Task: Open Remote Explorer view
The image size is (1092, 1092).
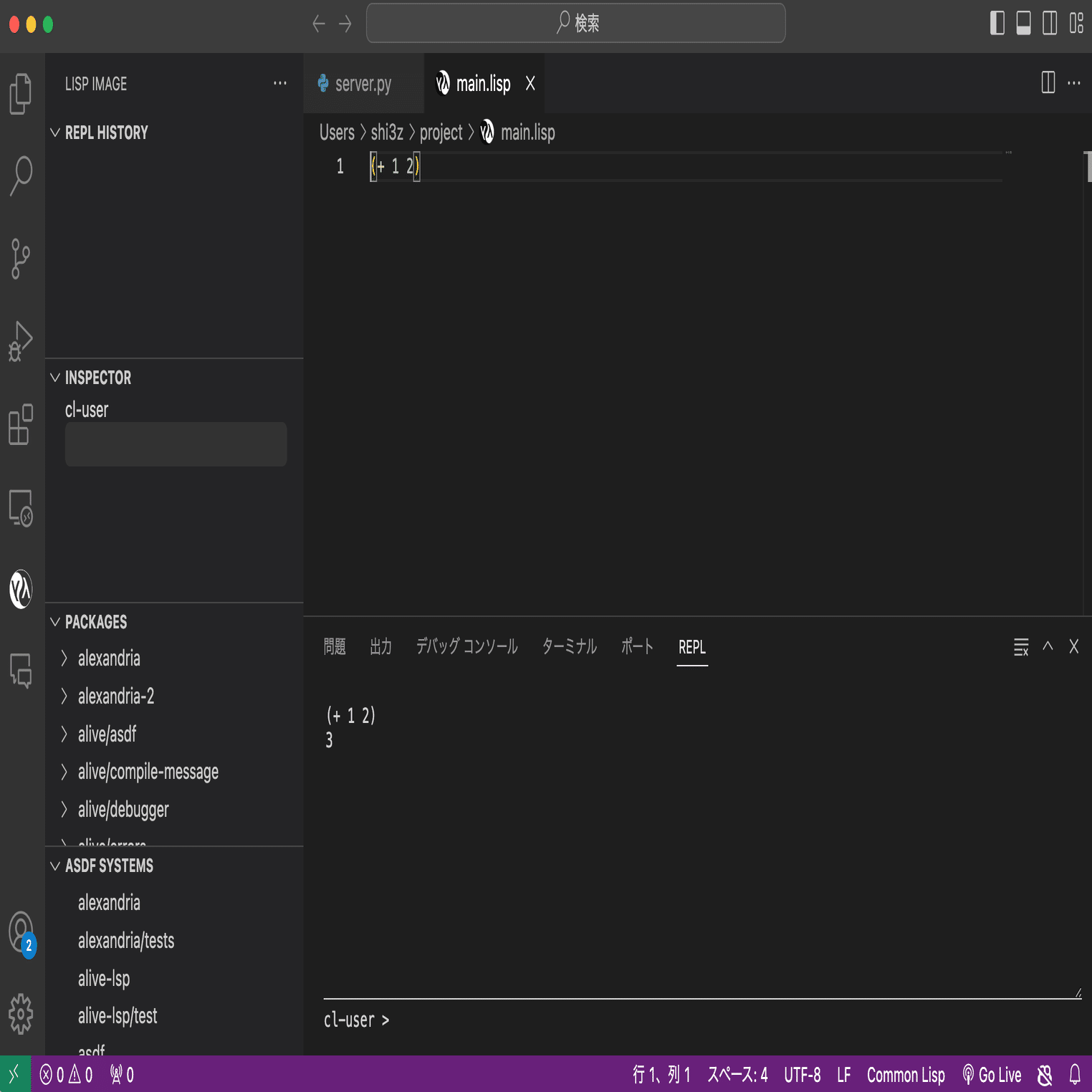Action: coord(21,508)
